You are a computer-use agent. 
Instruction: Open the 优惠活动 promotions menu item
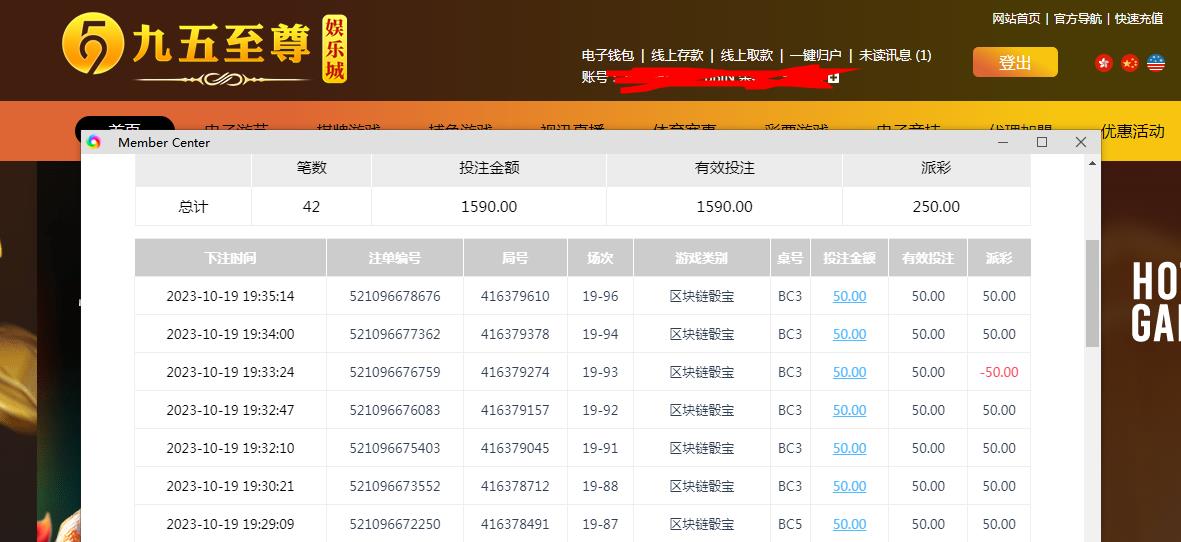tap(1132, 131)
